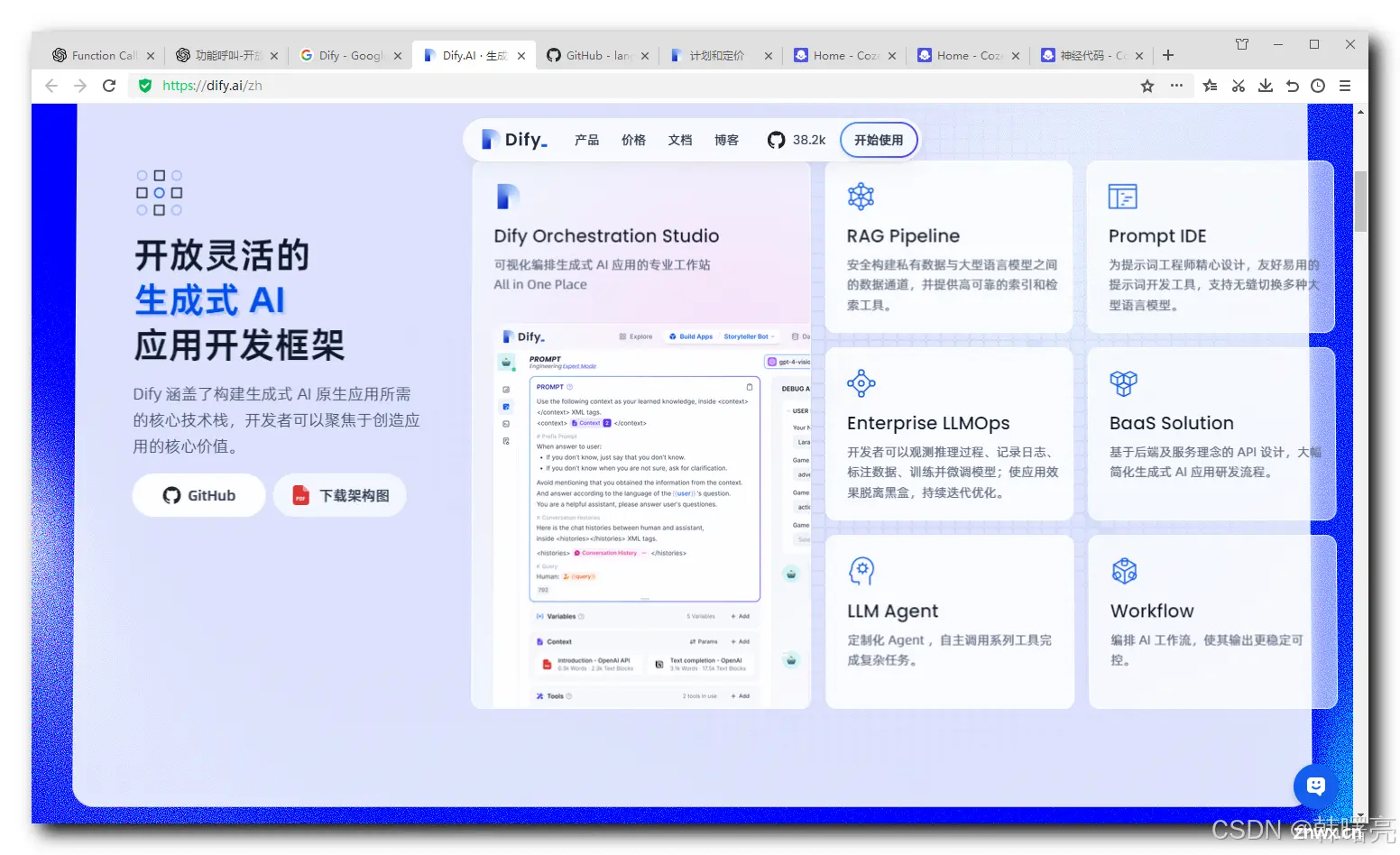Click the Enterprise LLMOps card icon

[861, 383]
